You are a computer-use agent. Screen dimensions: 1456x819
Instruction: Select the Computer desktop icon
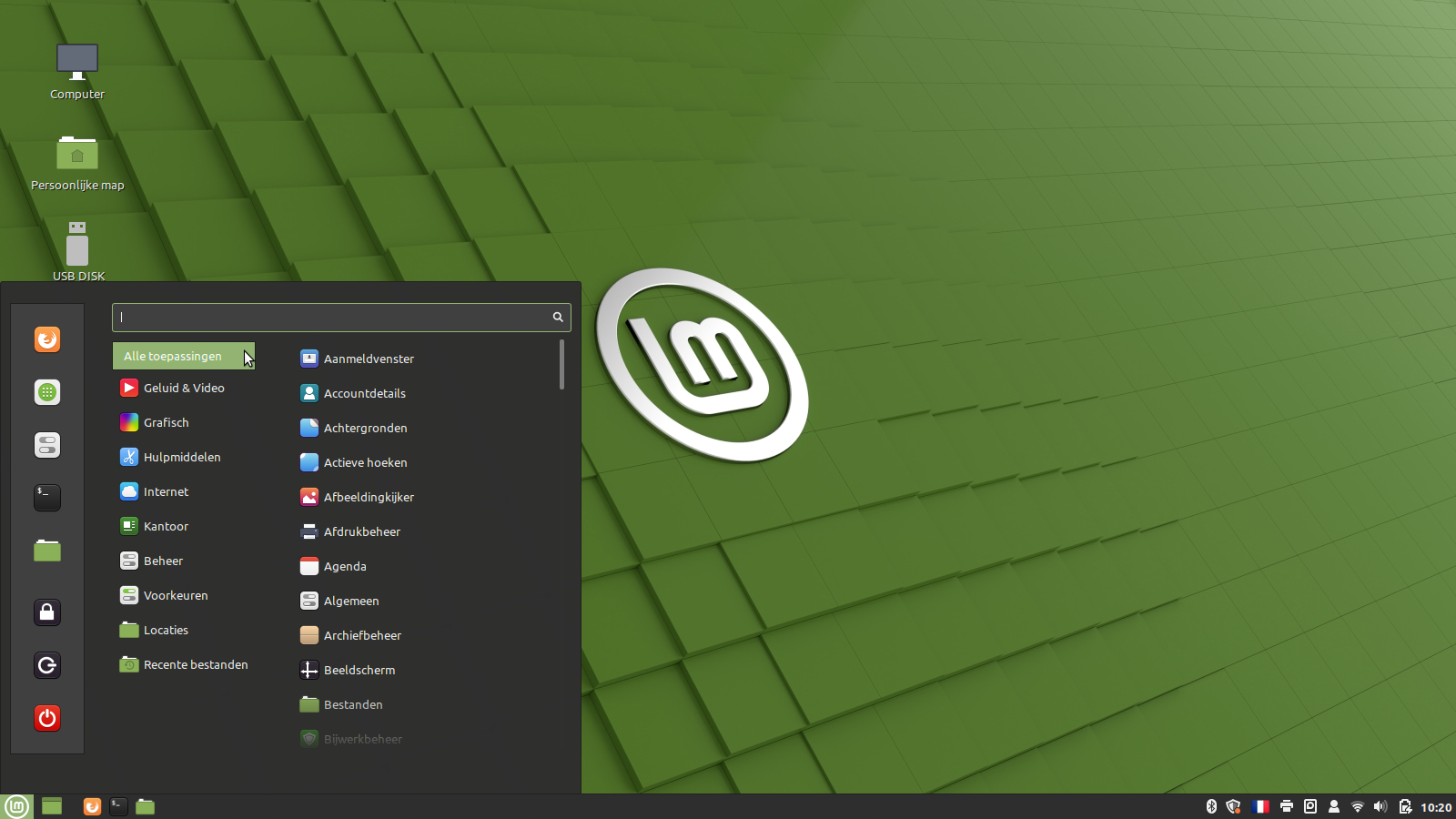click(77, 72)
